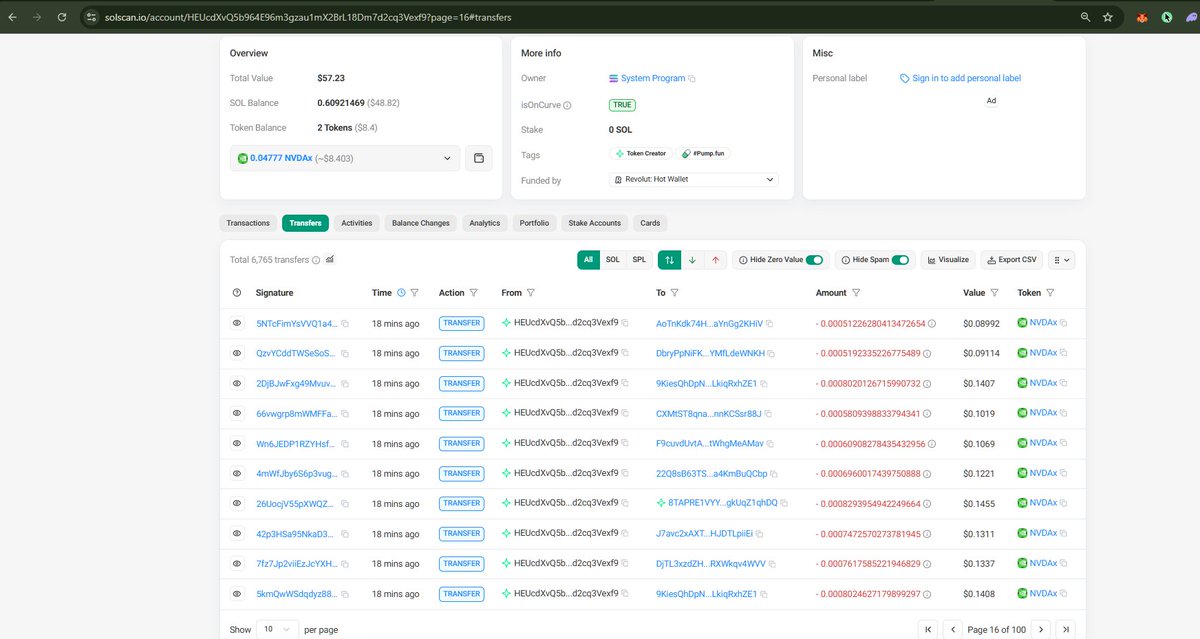The width and height of the screenshot is (1200, 639).
Task: Open the Time column filter funnel
Action: (x=414, y=293)
